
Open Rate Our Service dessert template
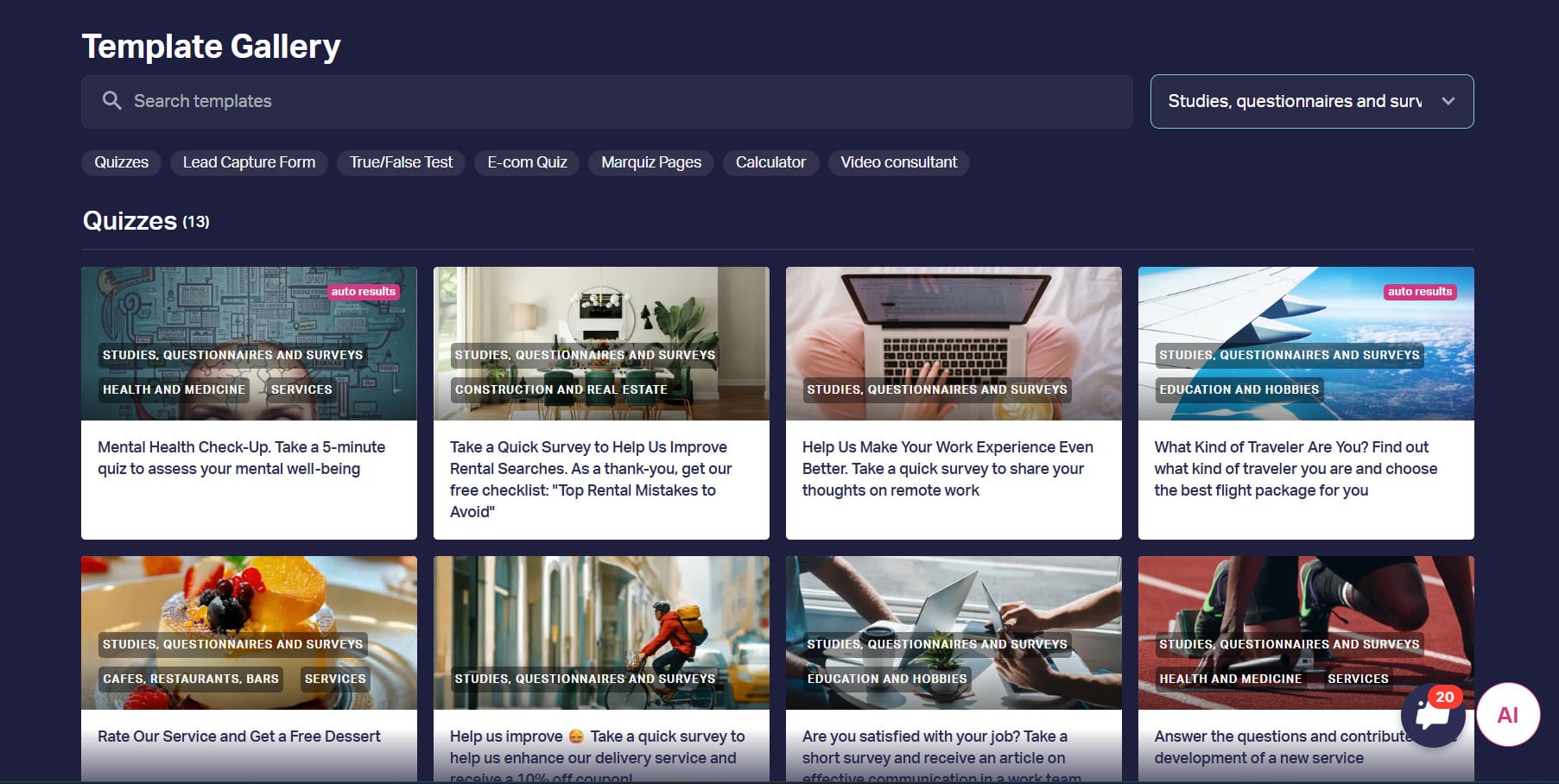click(x=249, y=669)
